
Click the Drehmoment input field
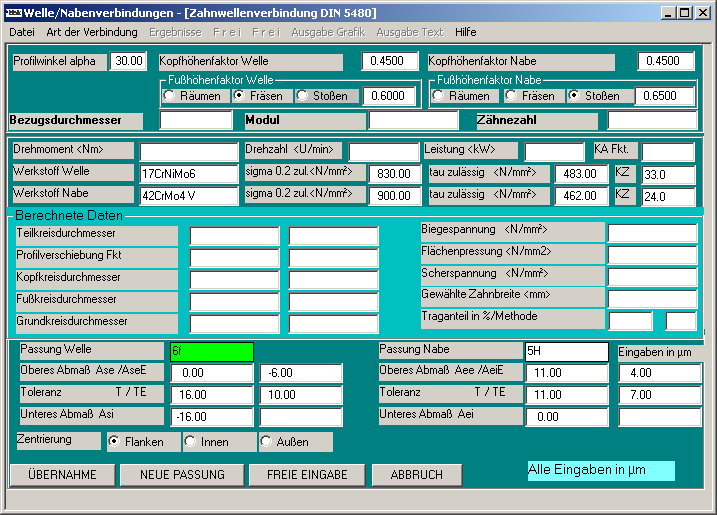(x=188, y=152)
